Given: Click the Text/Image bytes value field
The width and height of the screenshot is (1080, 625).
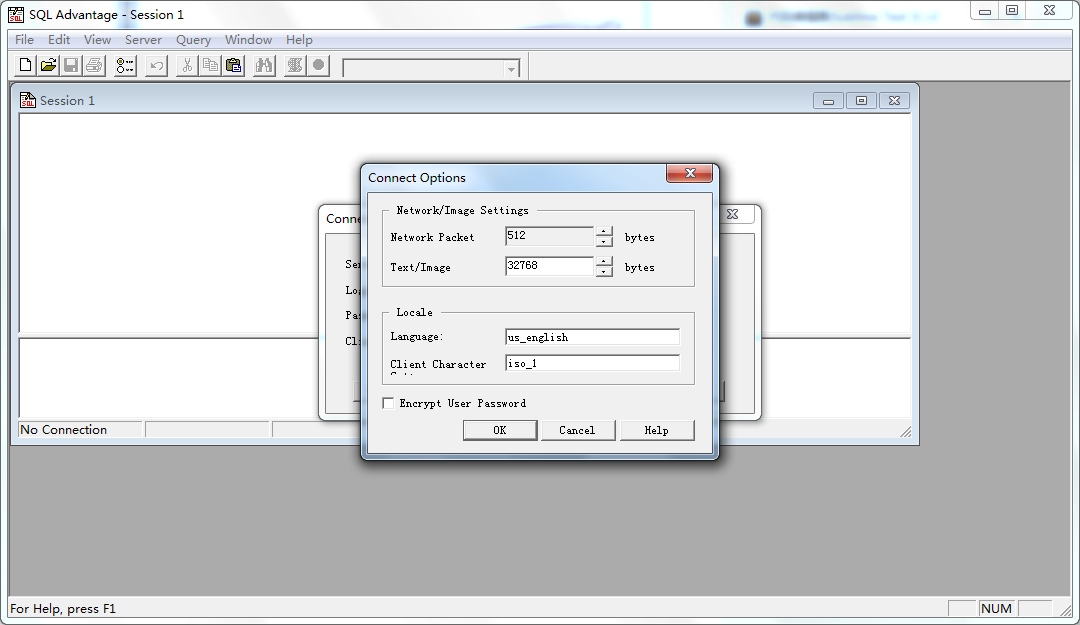Looking at the screenshot, I should [x=549, y=266].
